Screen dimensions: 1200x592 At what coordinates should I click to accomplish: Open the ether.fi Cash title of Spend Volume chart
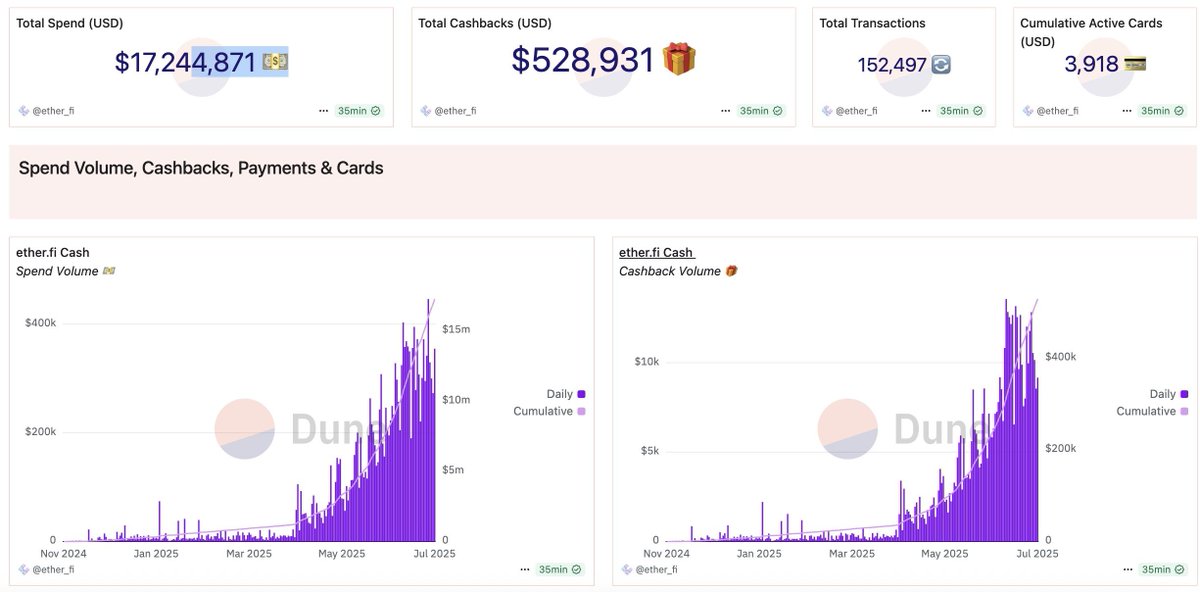pyautogui.click(x=53, y=253)
